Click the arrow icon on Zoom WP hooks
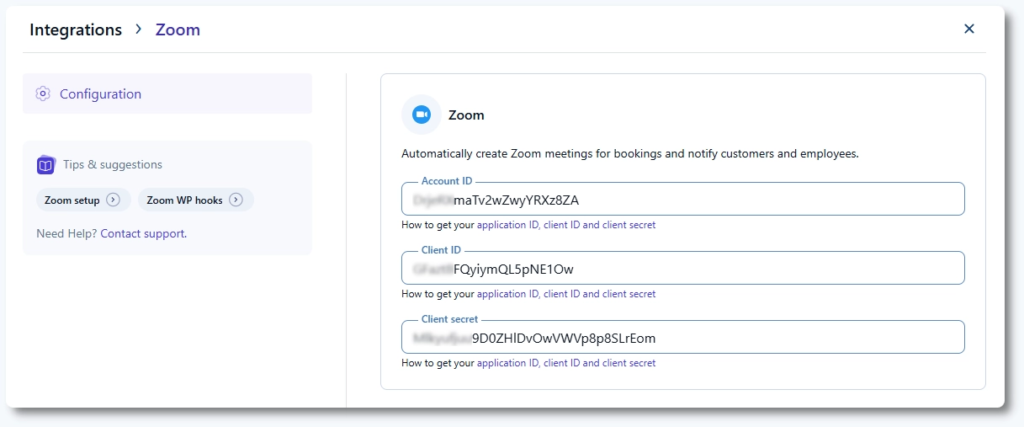This screenshot has height=427, width=1024. pyautogui.click(x=236, y=200)
